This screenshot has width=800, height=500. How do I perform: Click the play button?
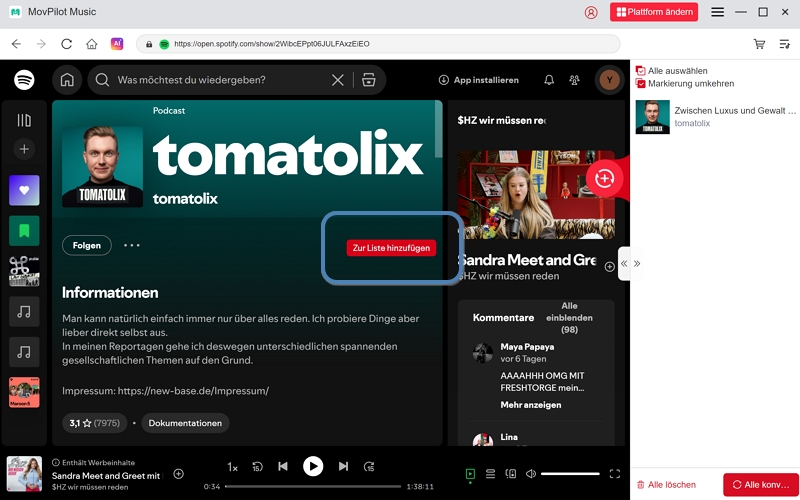pos(313,466)
